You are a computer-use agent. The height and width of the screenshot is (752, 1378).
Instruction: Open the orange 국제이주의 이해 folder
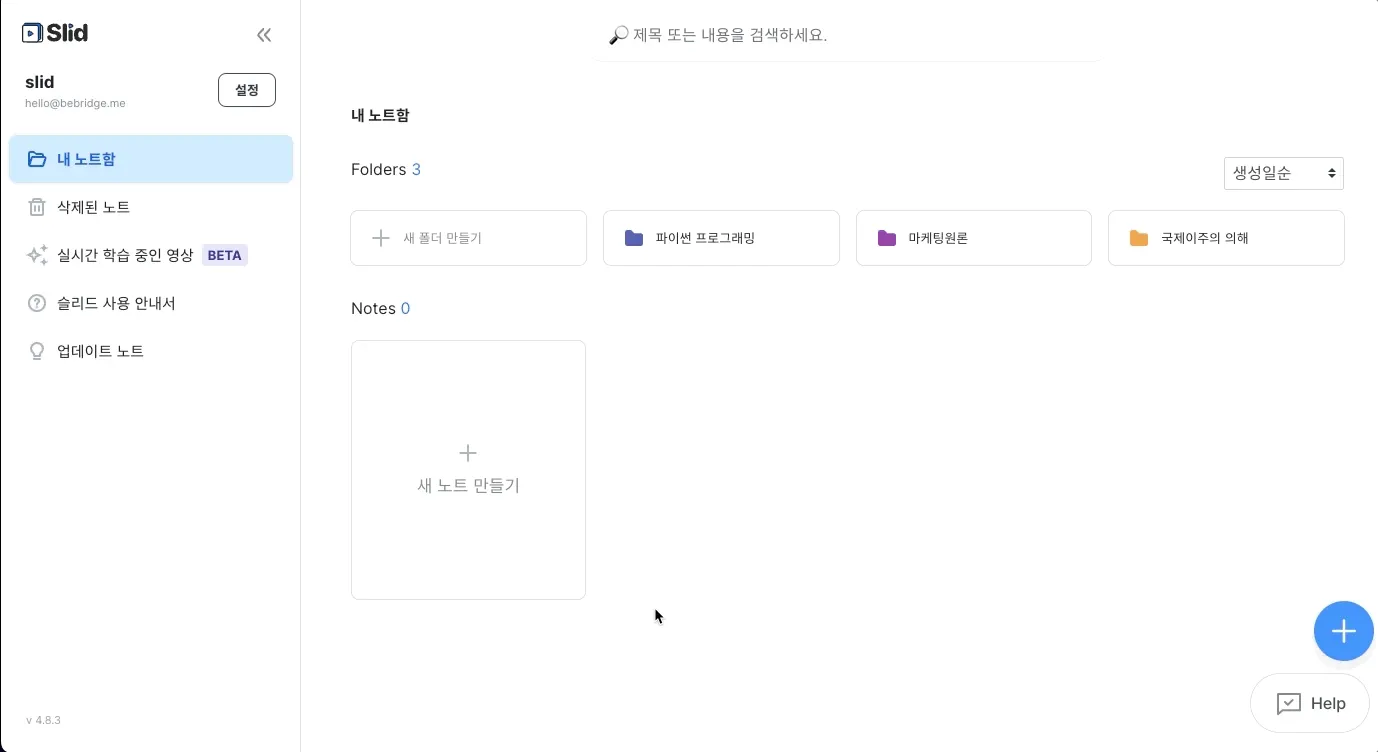tap(1226, 238)
